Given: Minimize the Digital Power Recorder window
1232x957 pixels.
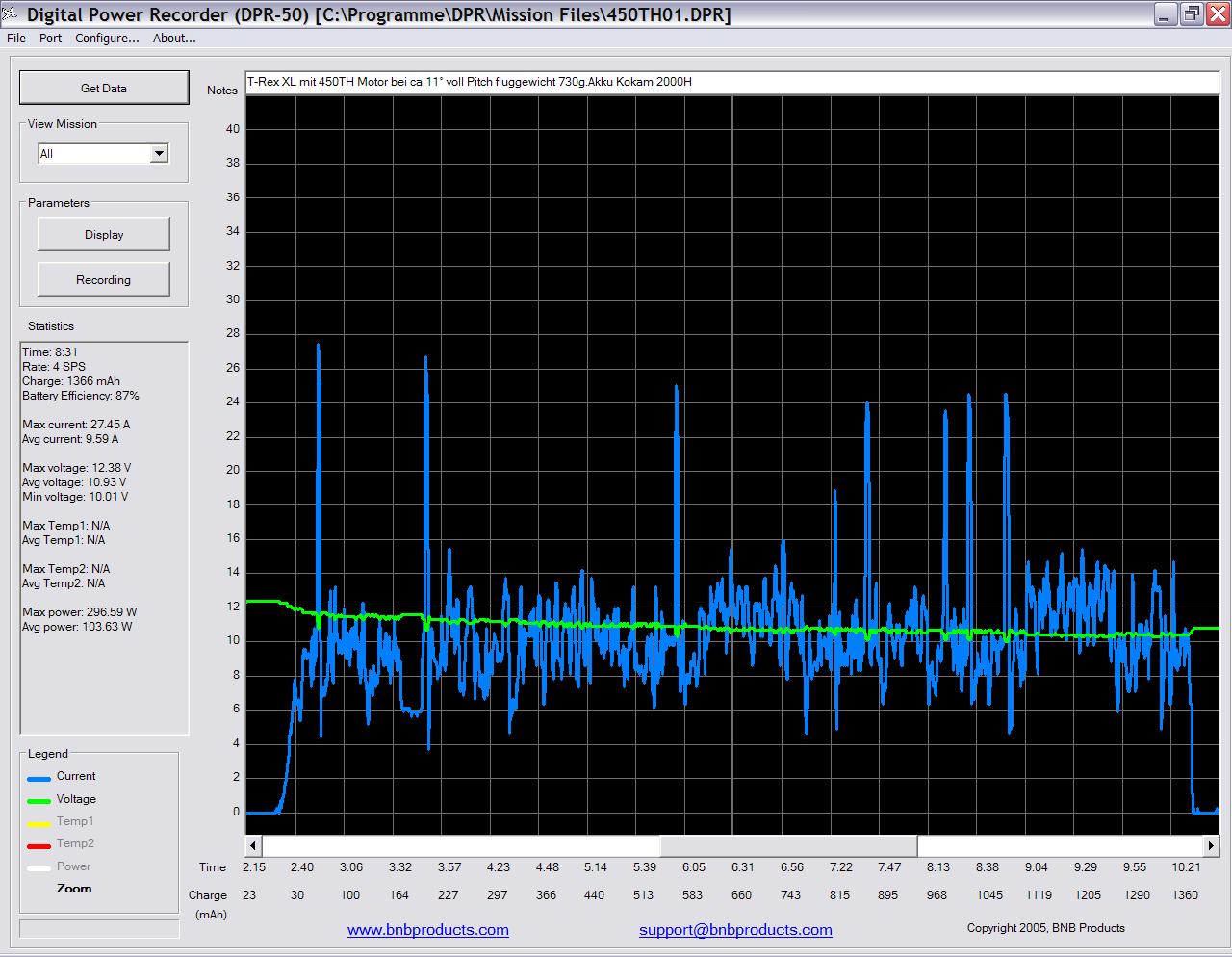Looking at the screenshot, I should (x=1167, y=14).
